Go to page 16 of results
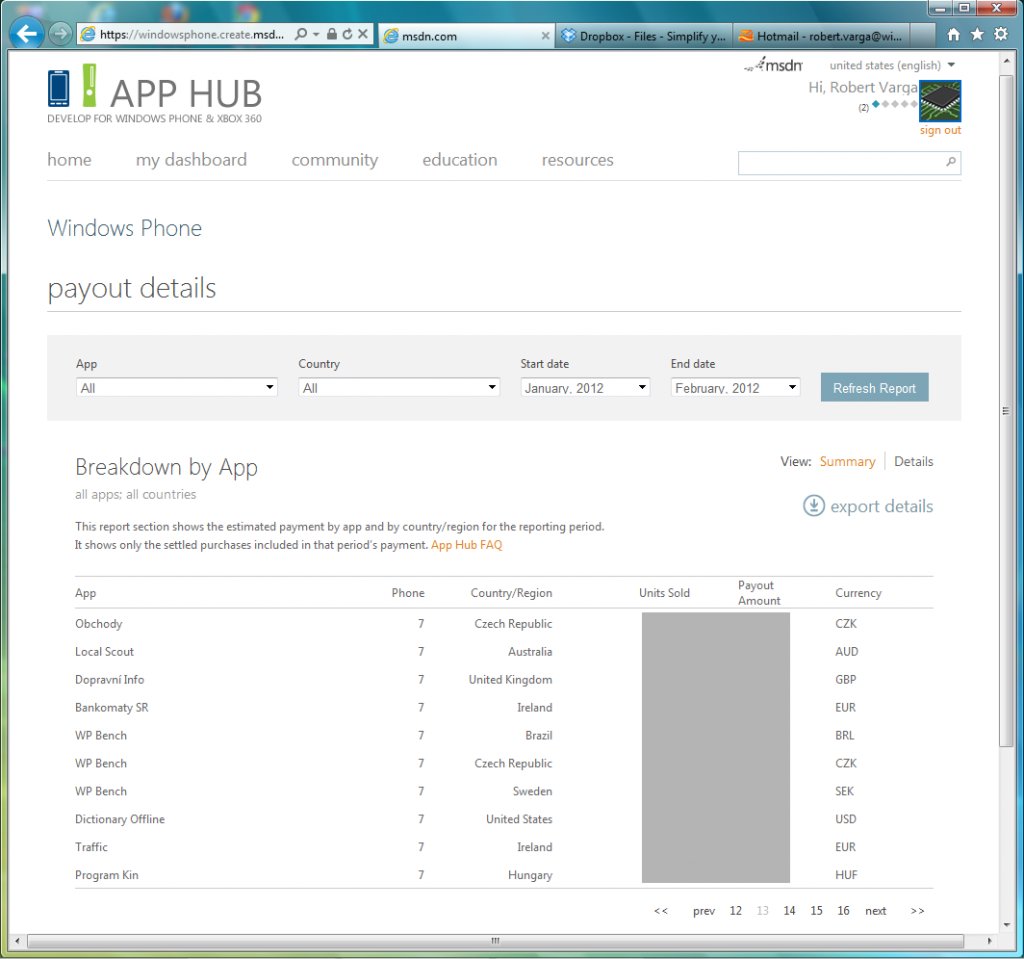The width and height of the screenshot is (1024, 959). click(843, 911)
